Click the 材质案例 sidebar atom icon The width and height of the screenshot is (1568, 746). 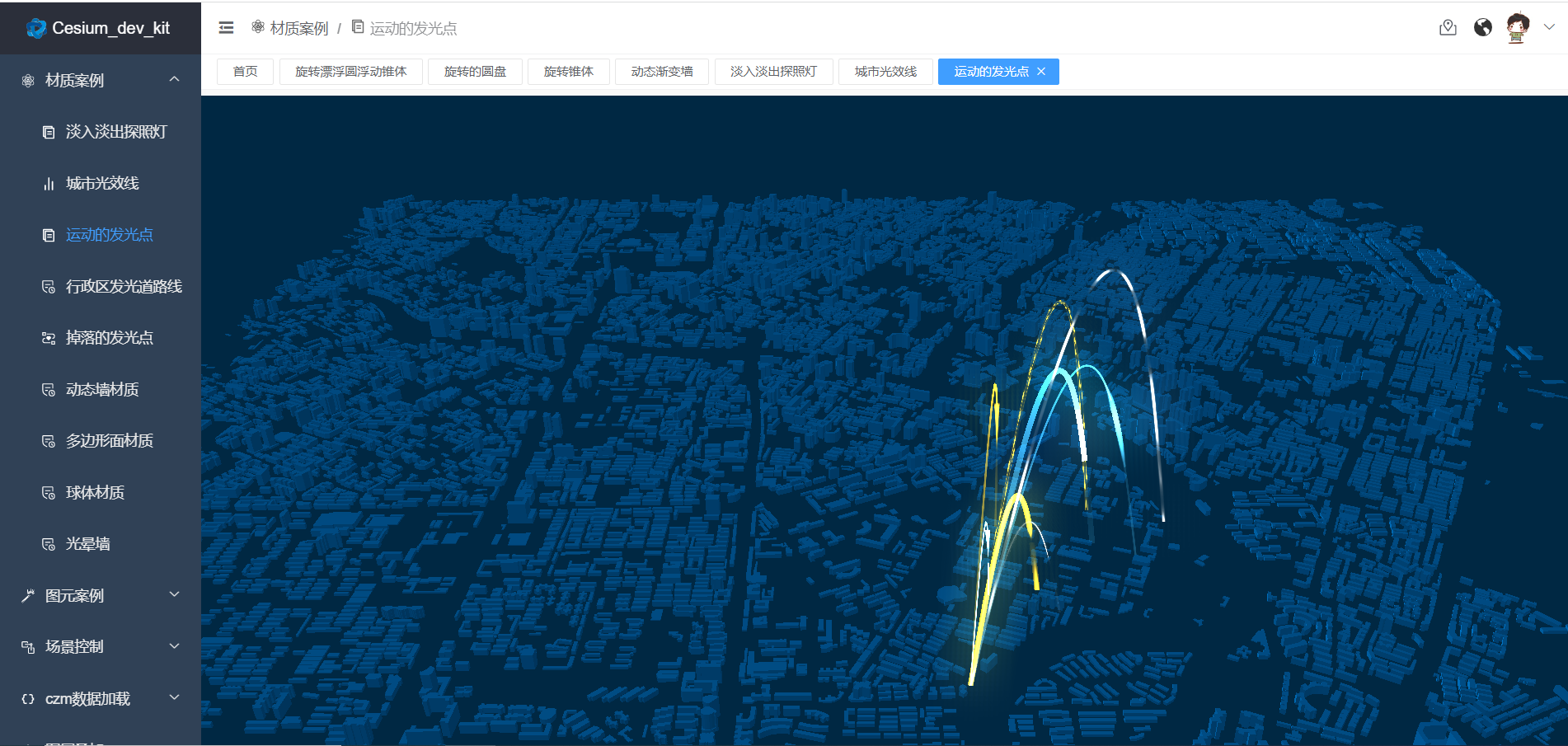click(28, 81)
